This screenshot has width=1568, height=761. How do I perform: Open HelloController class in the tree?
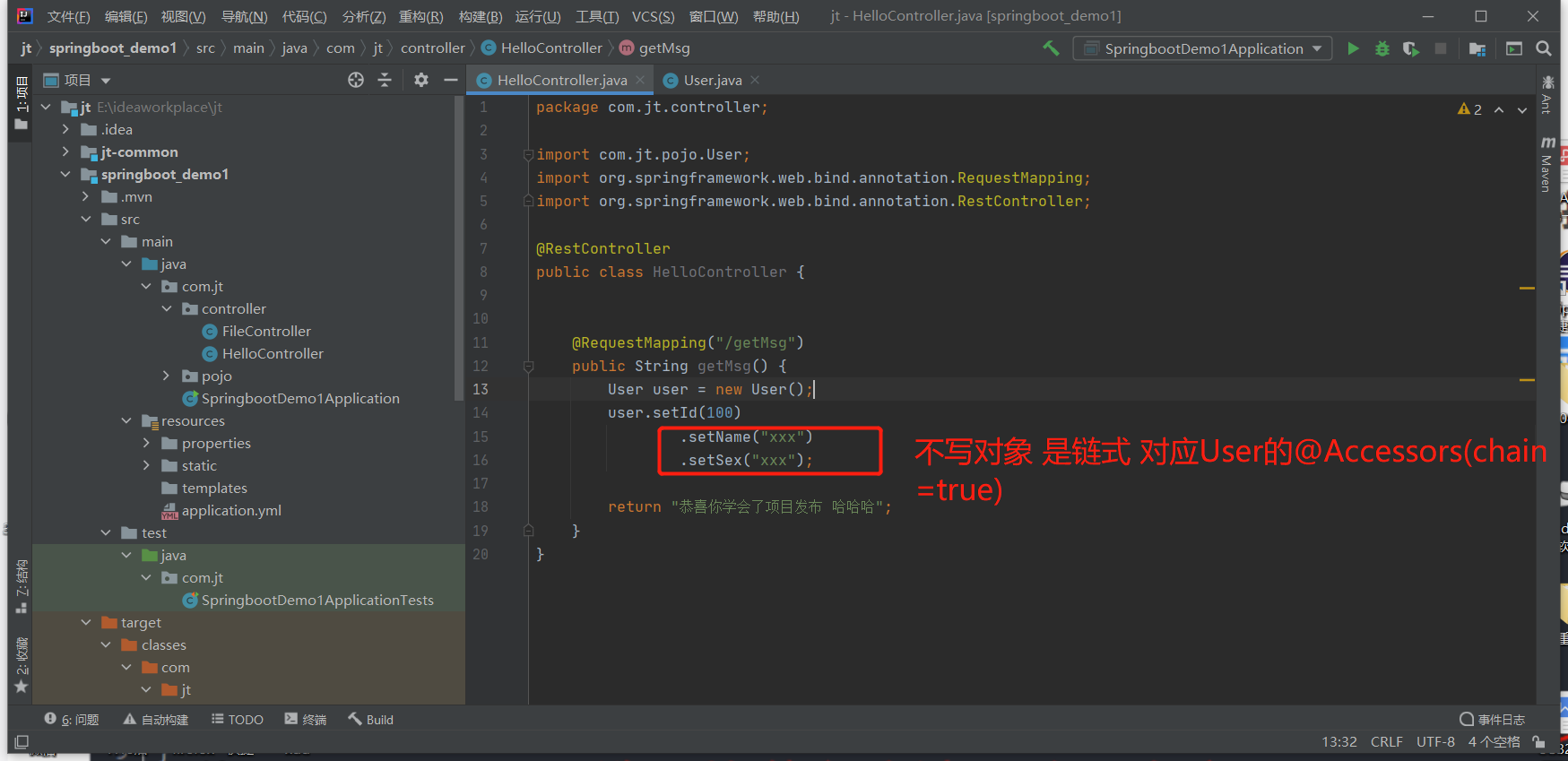[x=263, y=354]
